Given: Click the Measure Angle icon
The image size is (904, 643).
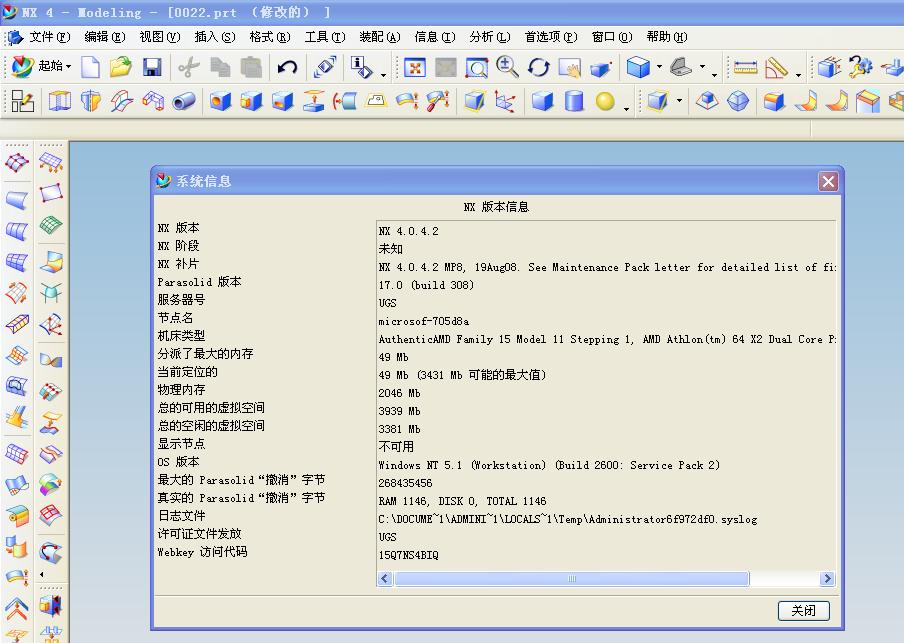Looking at the screenshot, I should pos(776,68).
